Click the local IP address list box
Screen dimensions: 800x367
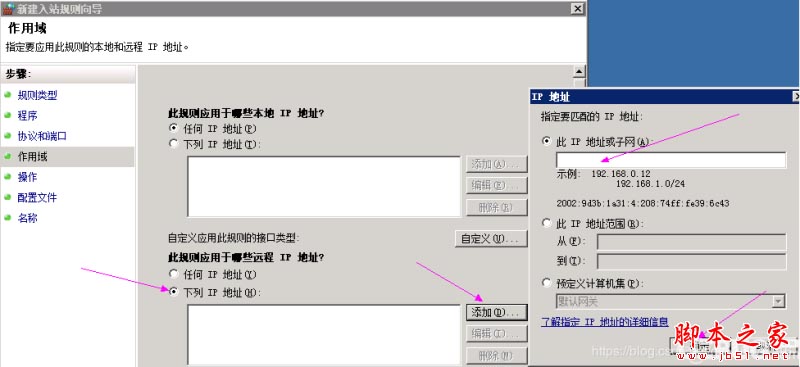coord(324,186)
